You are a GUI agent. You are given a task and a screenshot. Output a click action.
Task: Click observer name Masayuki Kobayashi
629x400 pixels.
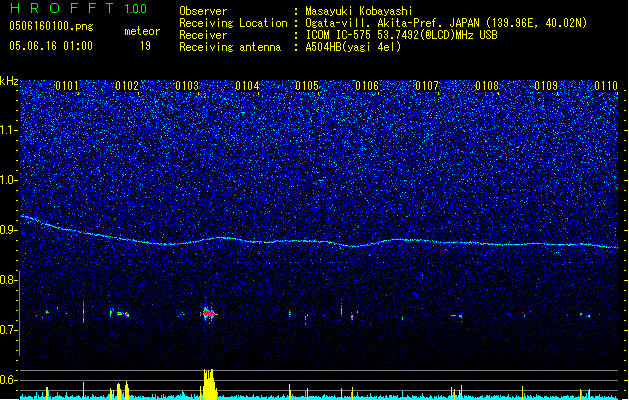[359, 11]
